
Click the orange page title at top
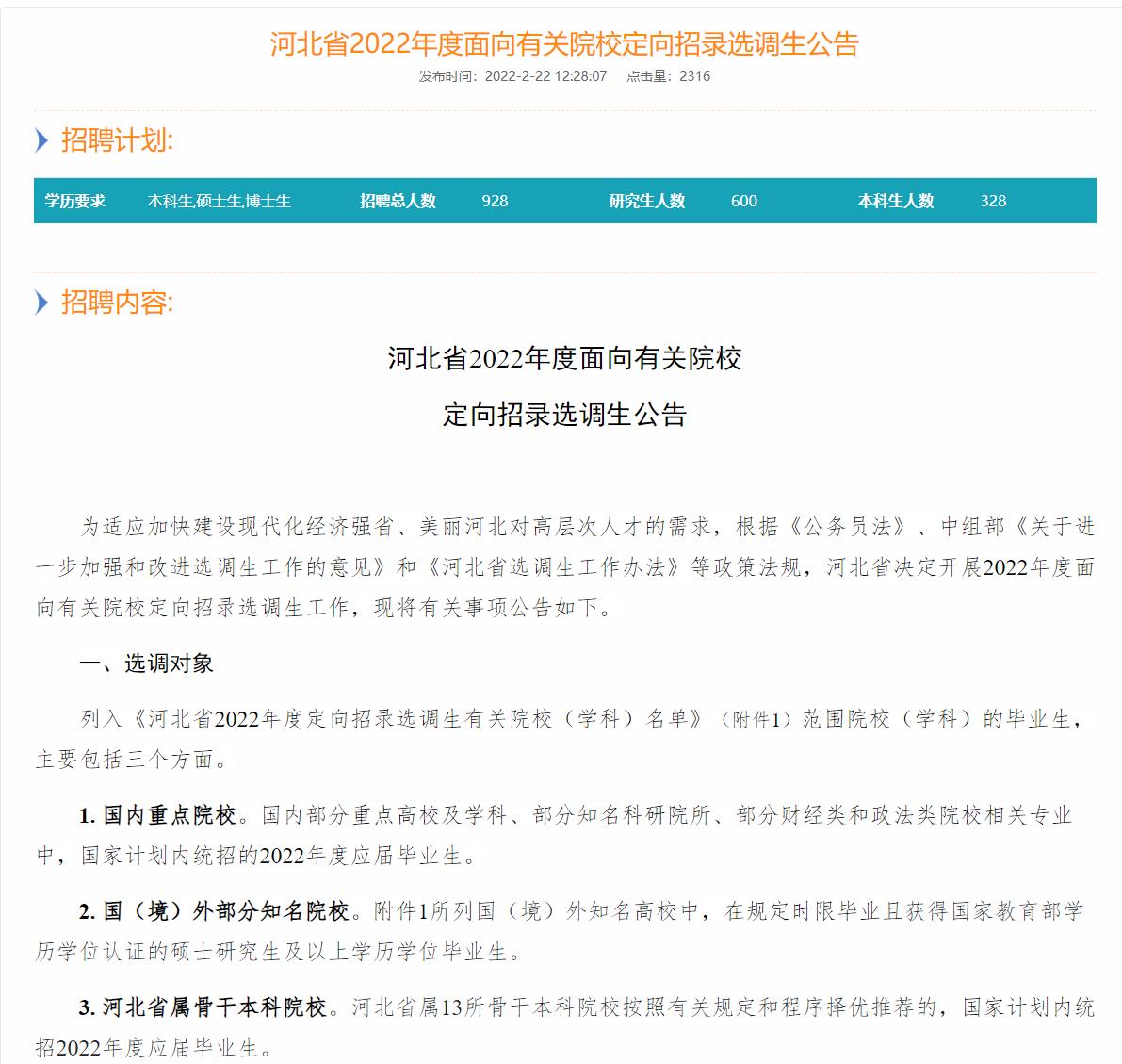tap(564, 44)
